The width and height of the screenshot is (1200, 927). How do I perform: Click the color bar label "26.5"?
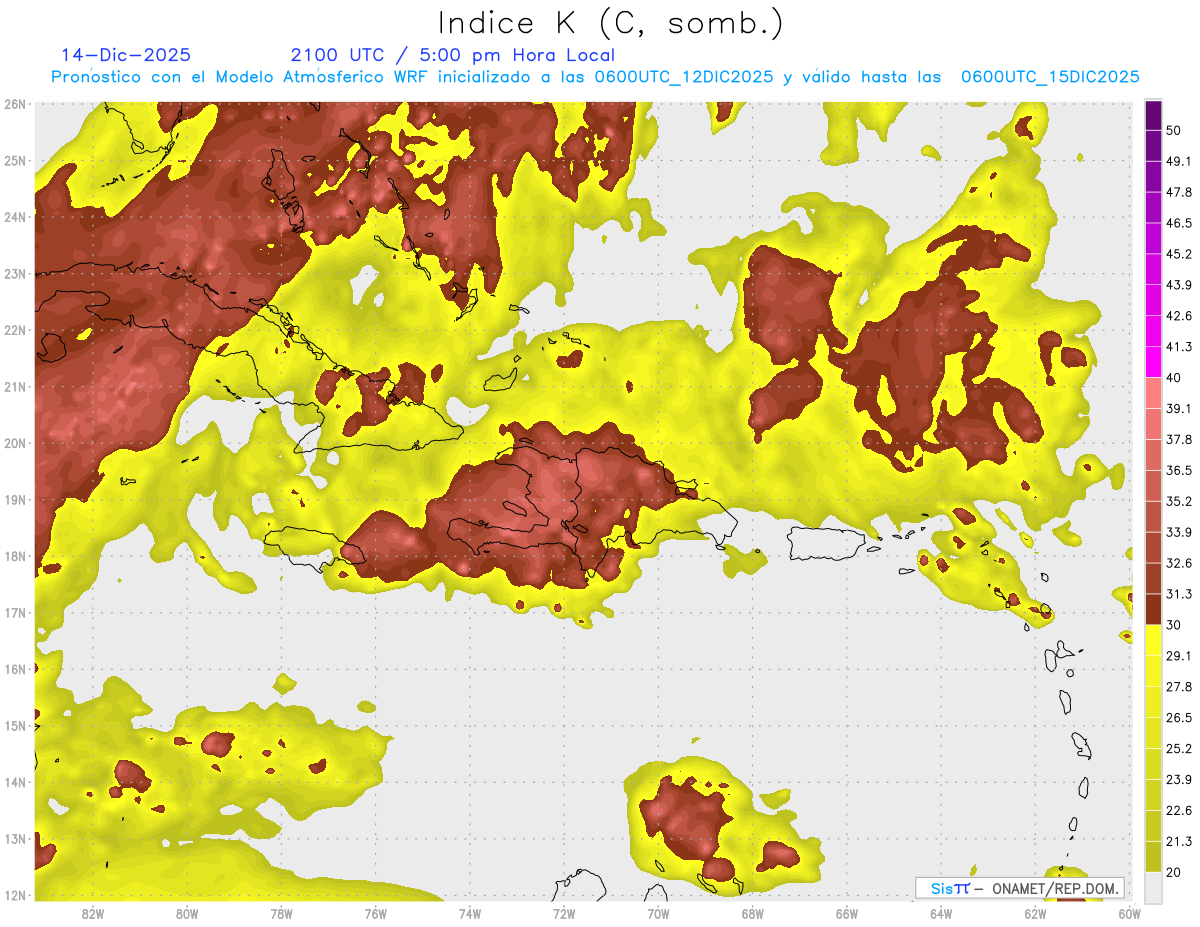(x=1178, y=717)
